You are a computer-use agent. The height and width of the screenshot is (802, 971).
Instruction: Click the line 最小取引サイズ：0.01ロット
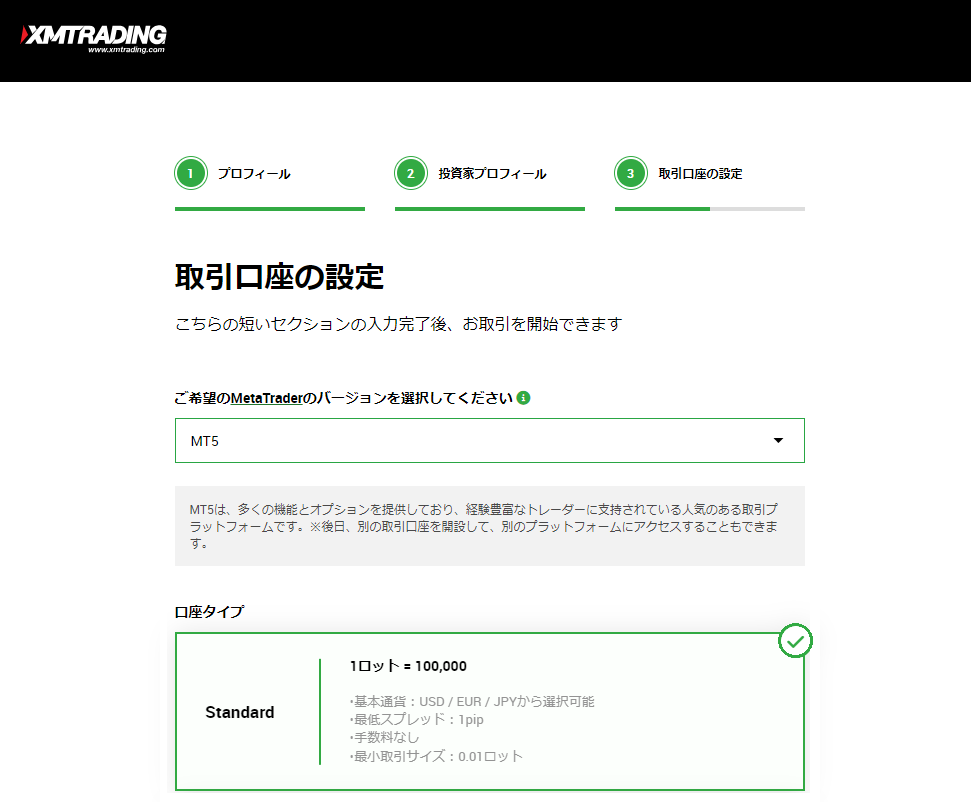tap(437, 756)
